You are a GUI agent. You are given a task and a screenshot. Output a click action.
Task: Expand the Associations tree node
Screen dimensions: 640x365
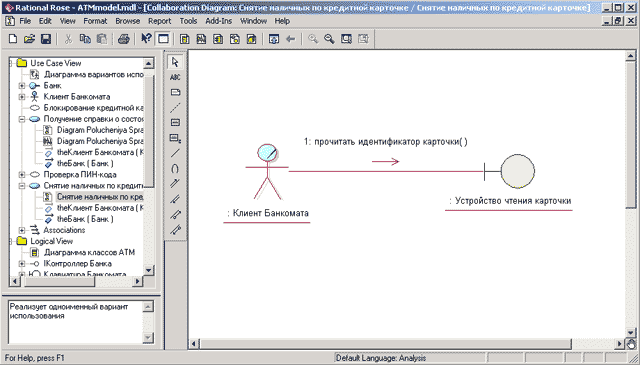coord(22,230)
